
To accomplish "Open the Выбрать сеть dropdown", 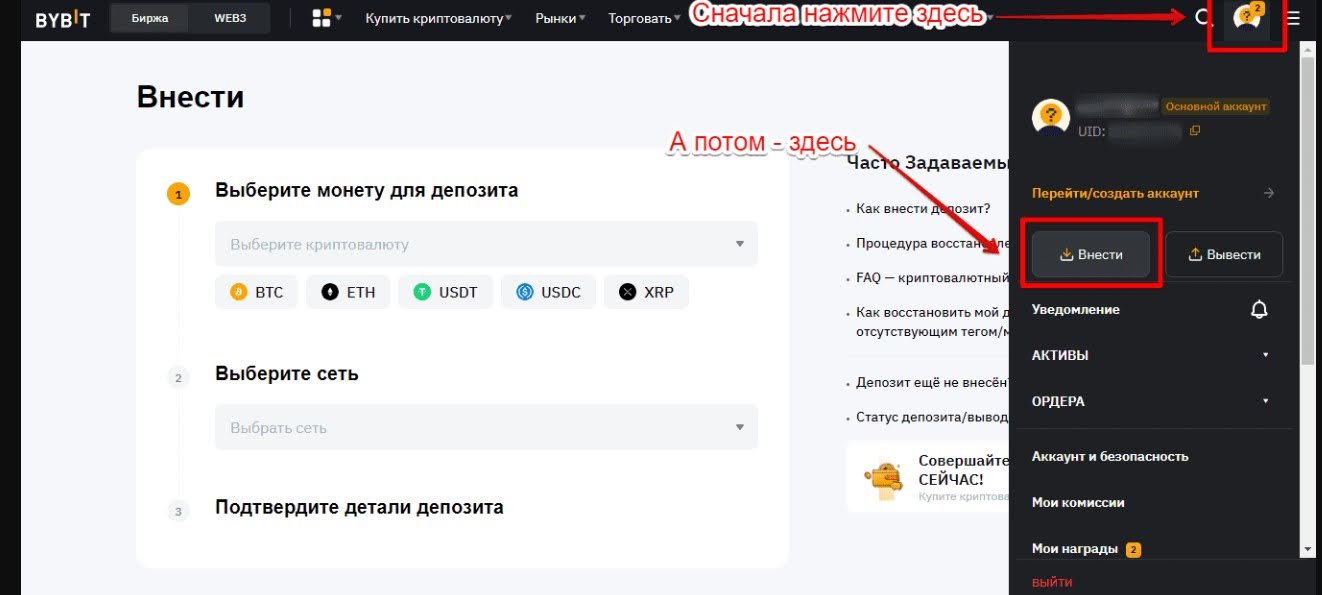I will [x=486, y=427].
